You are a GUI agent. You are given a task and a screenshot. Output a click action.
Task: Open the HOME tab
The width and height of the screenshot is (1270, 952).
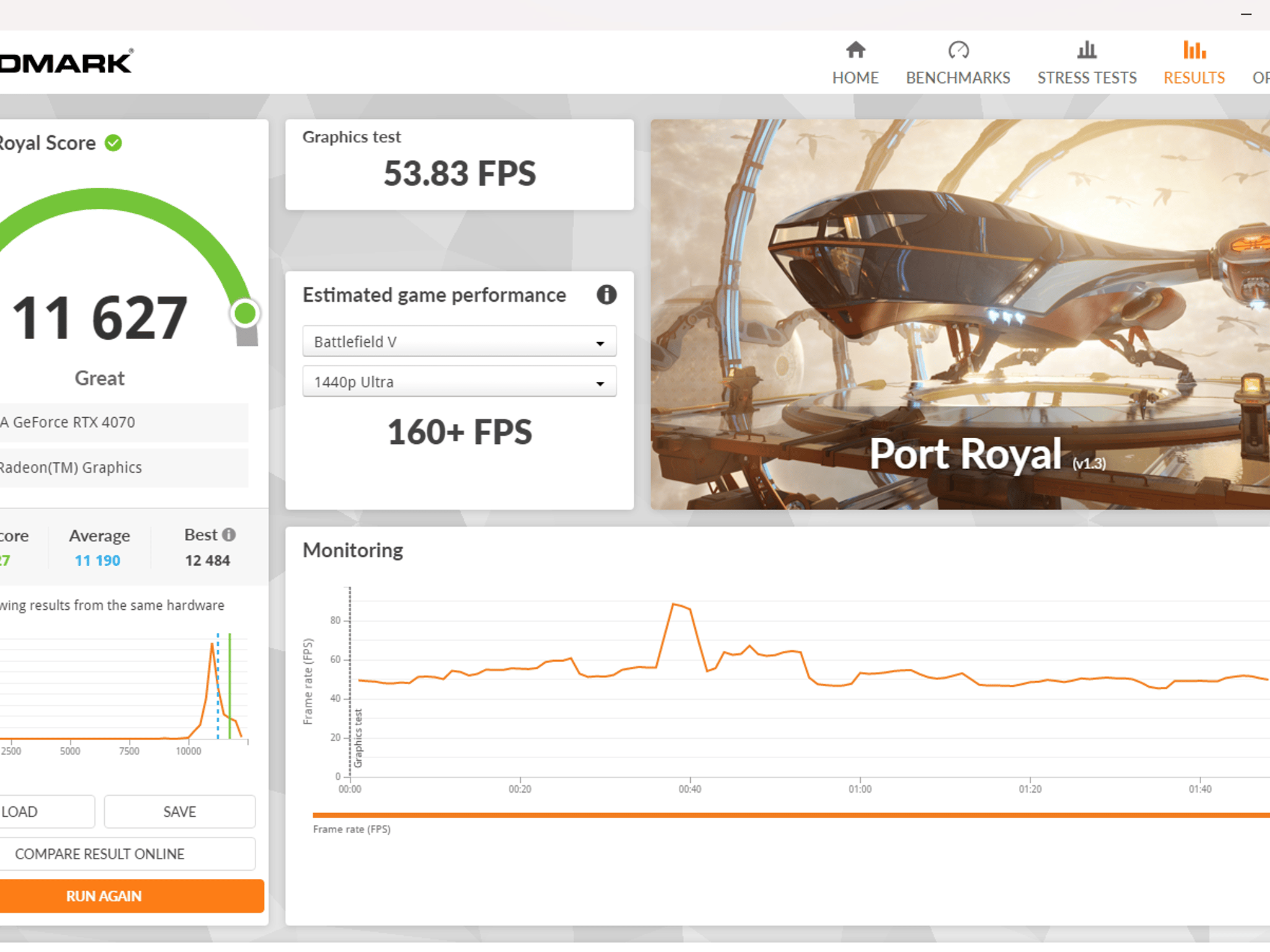coord(855,63)
